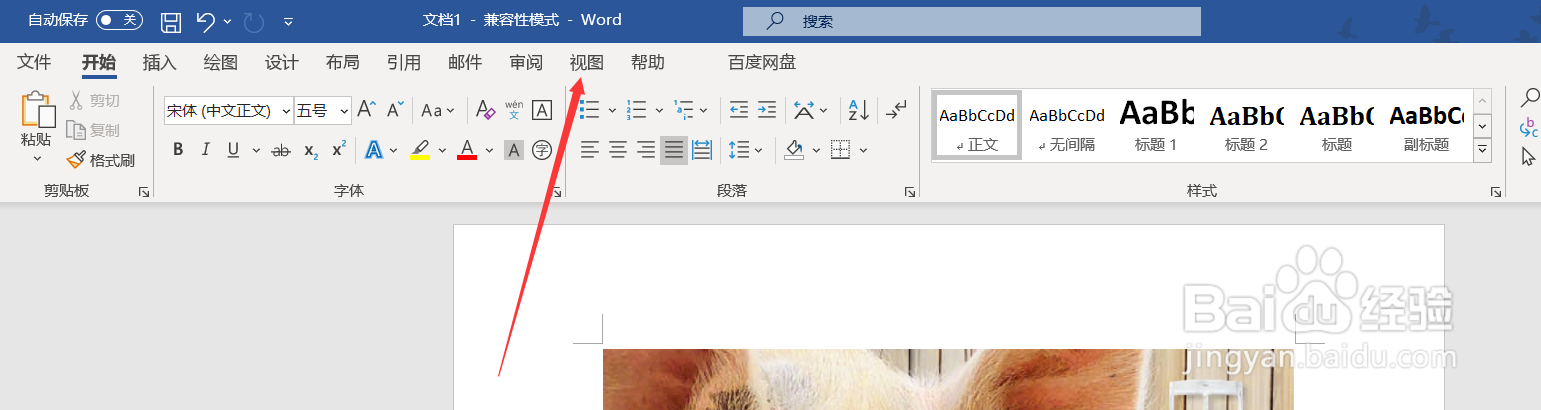Image resolution: width=1541 pixels, height=410 pixels.
Task: Toggle character shading icon
Action: click(x=514, y=150)
